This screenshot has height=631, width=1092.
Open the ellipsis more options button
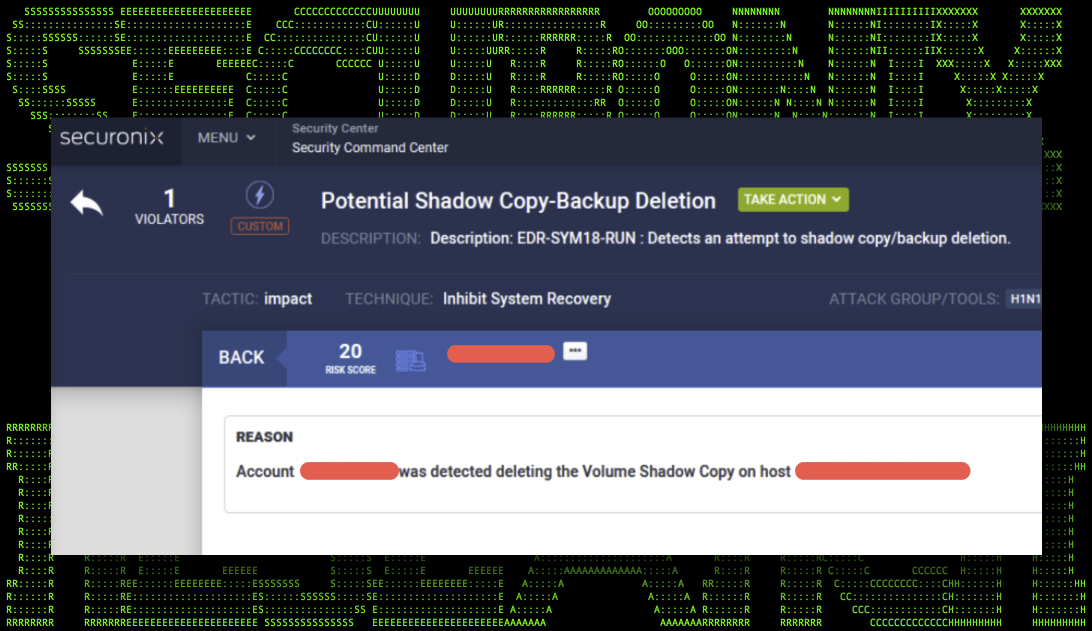pos(575,351)
